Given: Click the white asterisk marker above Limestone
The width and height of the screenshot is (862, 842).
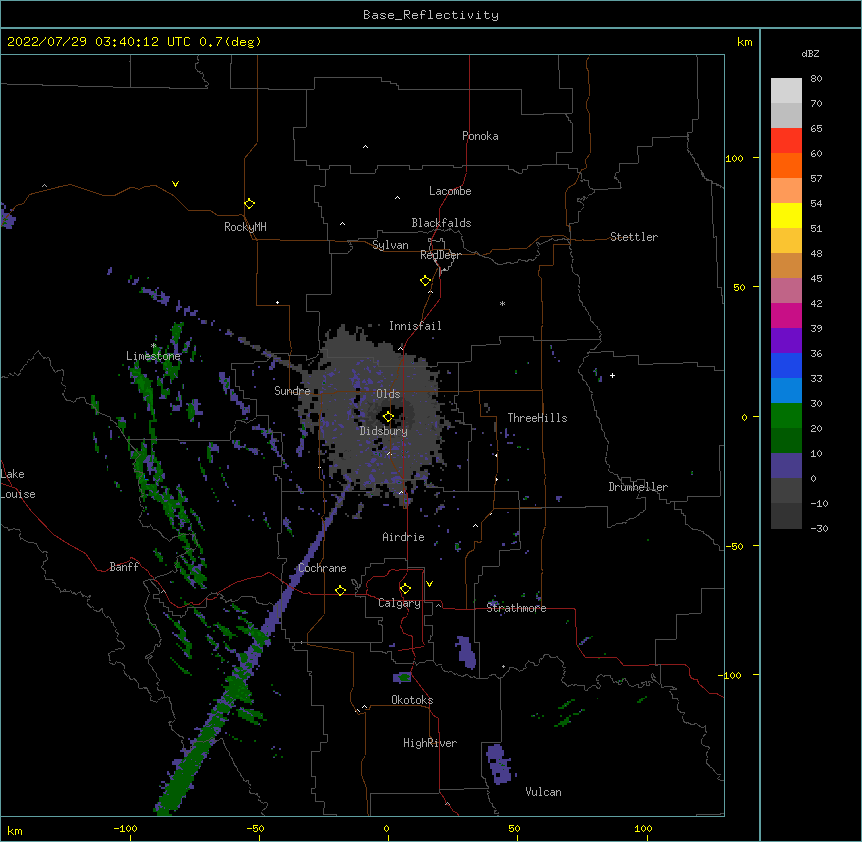Looking at the screenshot, I should [154, 346].
